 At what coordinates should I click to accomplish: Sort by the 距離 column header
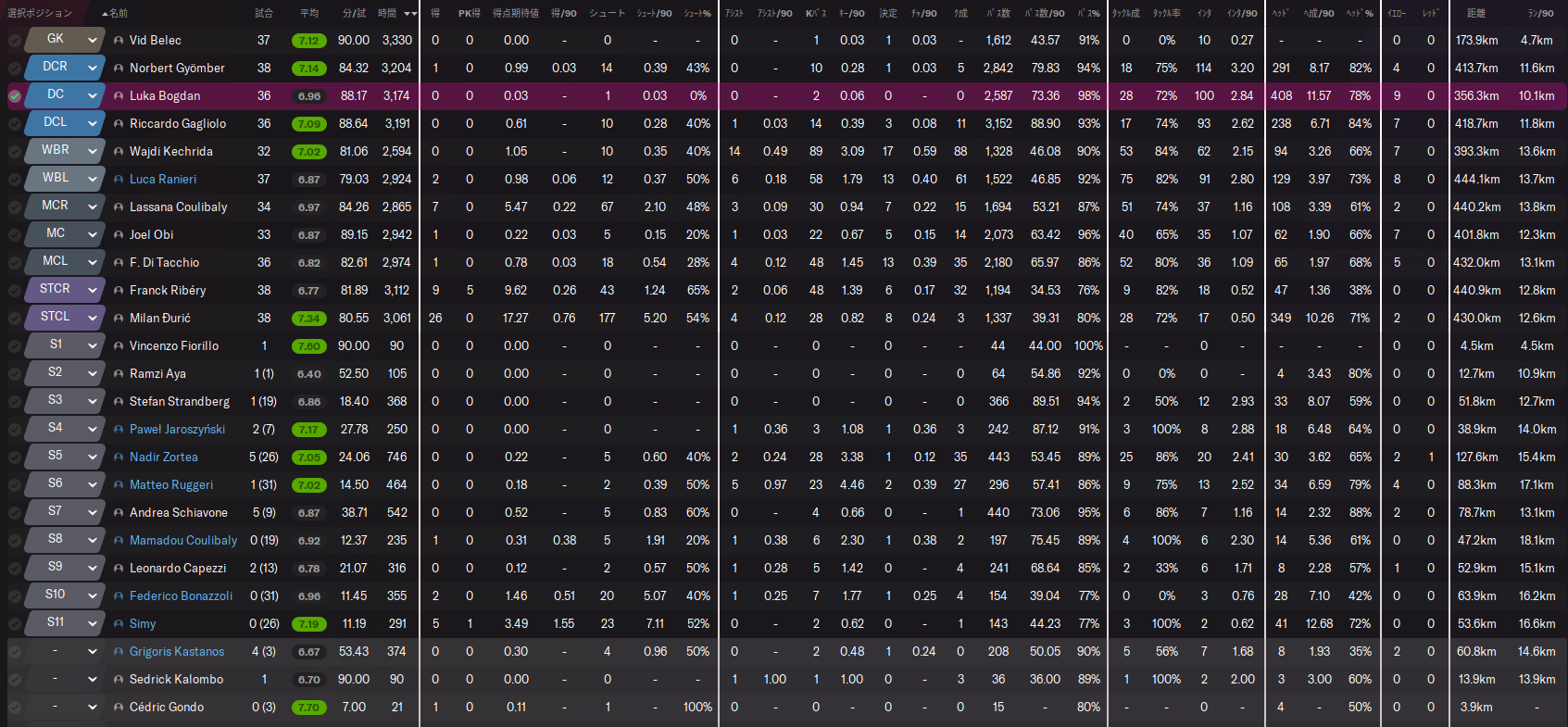pos(1476,13)
